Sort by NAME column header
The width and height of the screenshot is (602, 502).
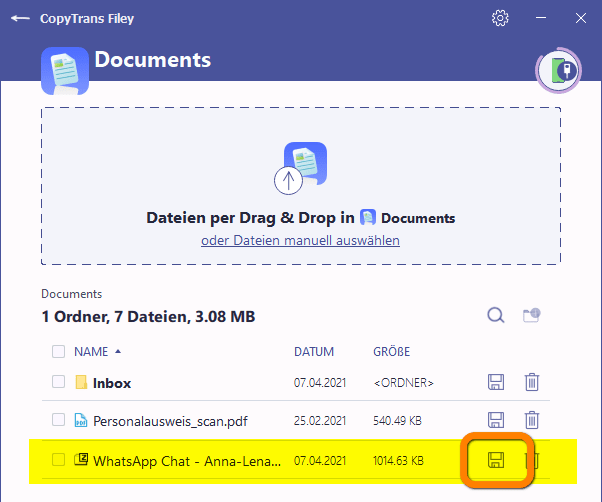click(91, 352)
